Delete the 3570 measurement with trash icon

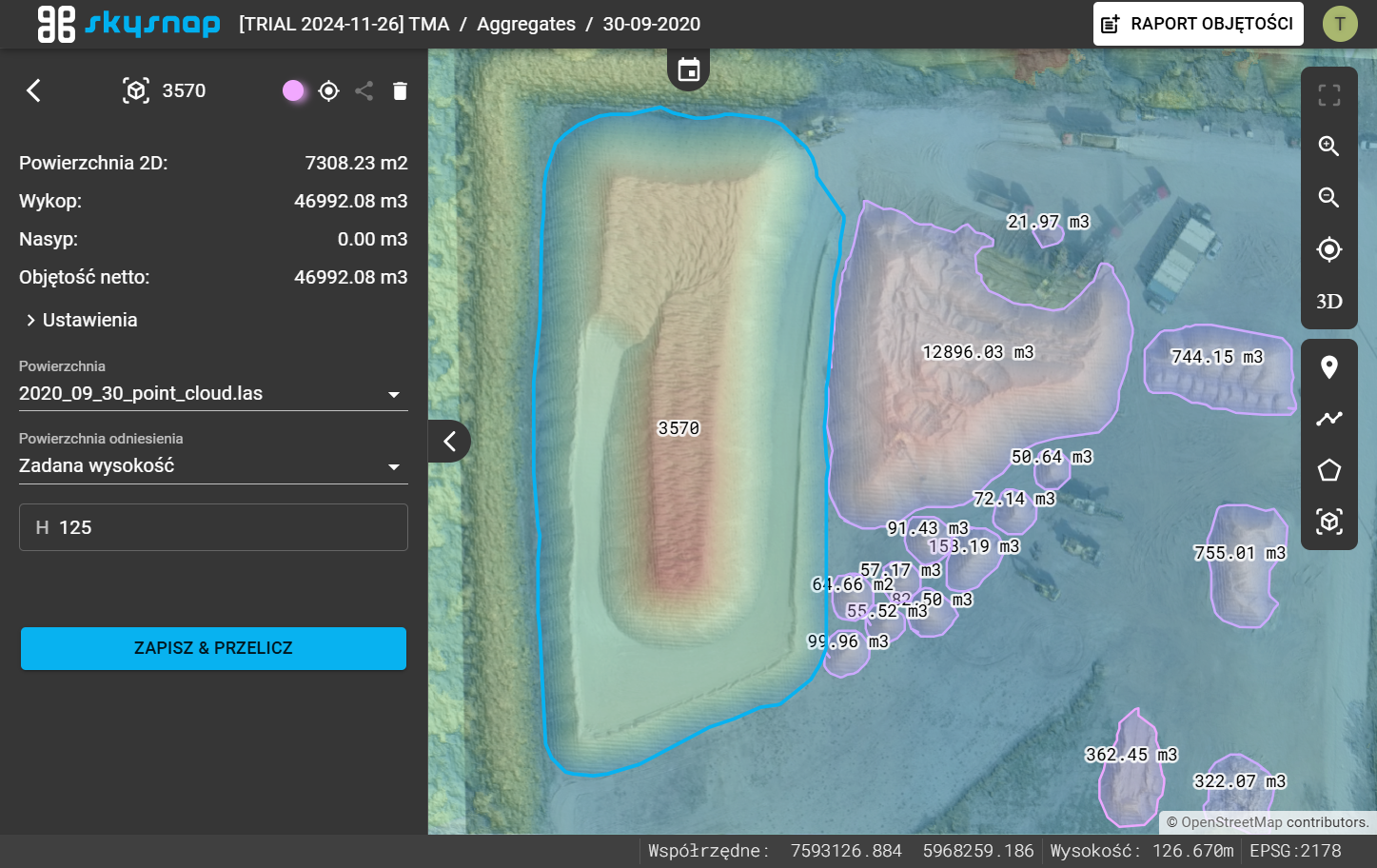[x=400, y=90]
